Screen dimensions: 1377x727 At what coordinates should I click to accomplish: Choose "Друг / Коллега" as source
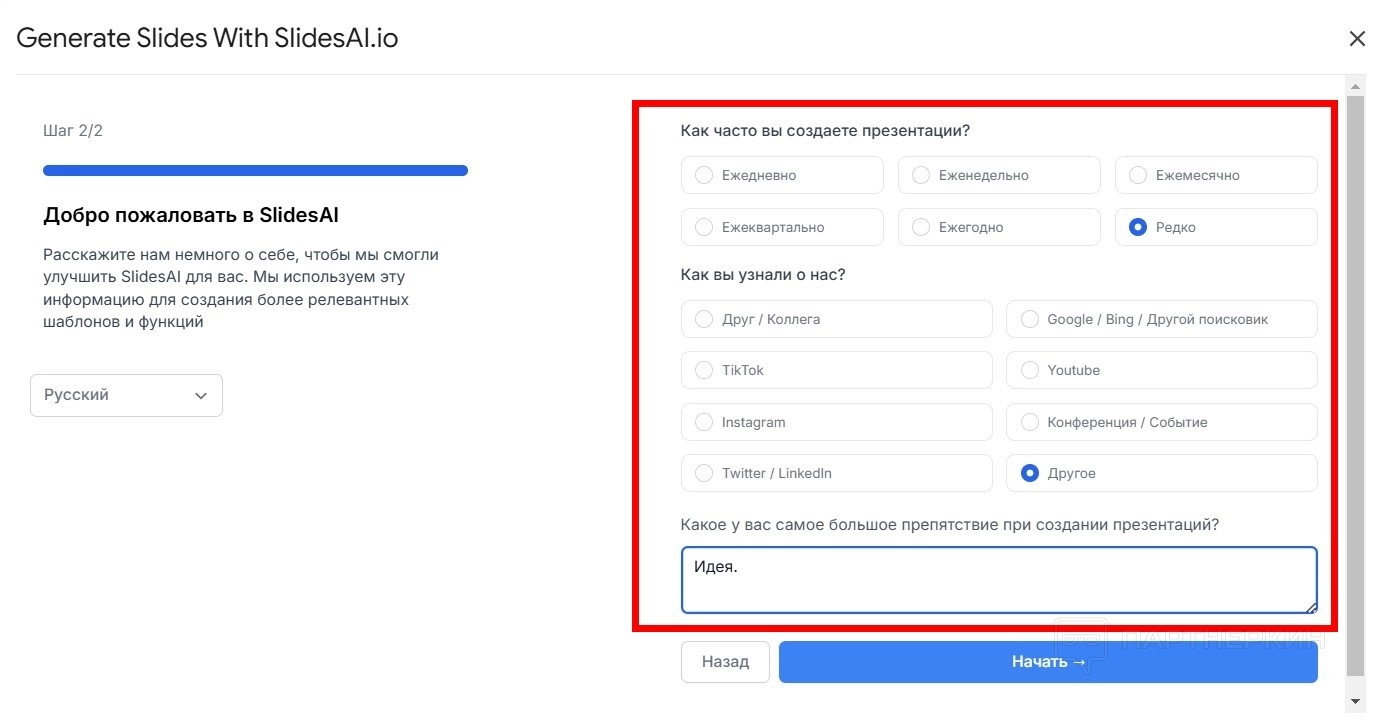704,319
